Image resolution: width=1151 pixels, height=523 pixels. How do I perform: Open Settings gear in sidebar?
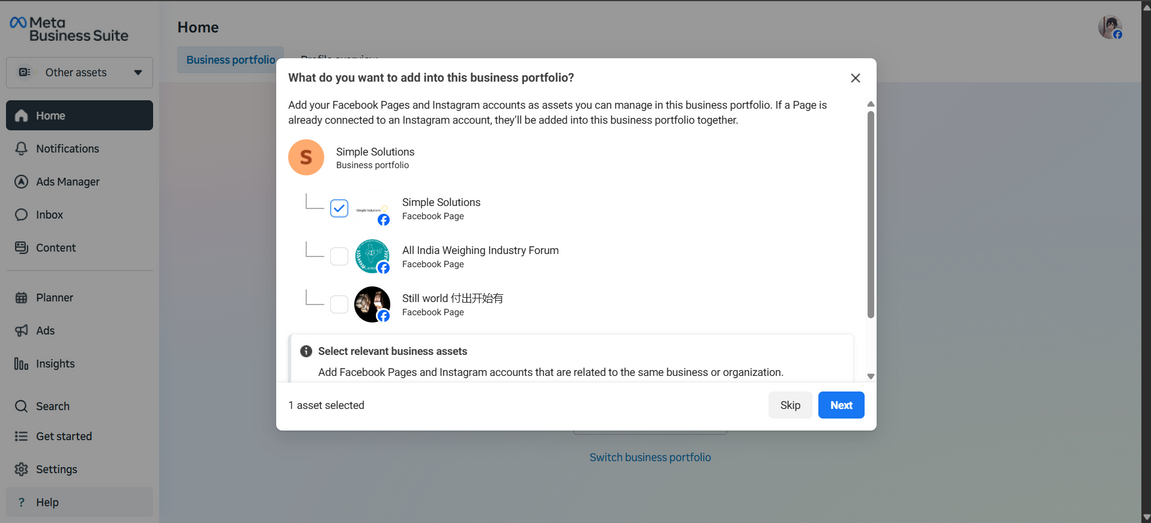[x=21, y=469]
